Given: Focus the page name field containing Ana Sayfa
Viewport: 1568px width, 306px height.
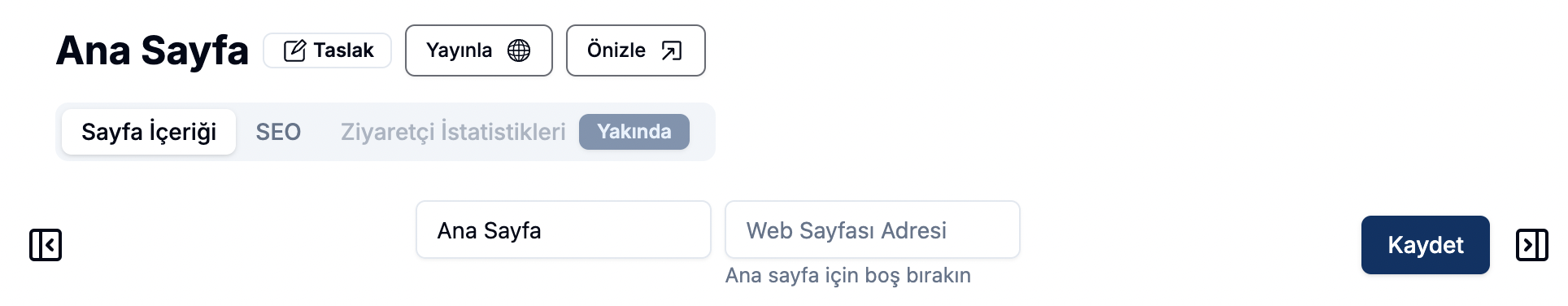Looking at the screenshot, I should [x=564, y=230].
